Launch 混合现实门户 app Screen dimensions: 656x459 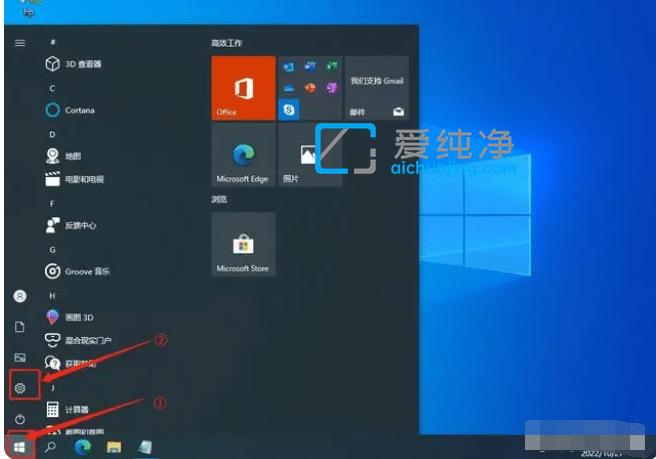pyautogui.click(x=78, y=340)
